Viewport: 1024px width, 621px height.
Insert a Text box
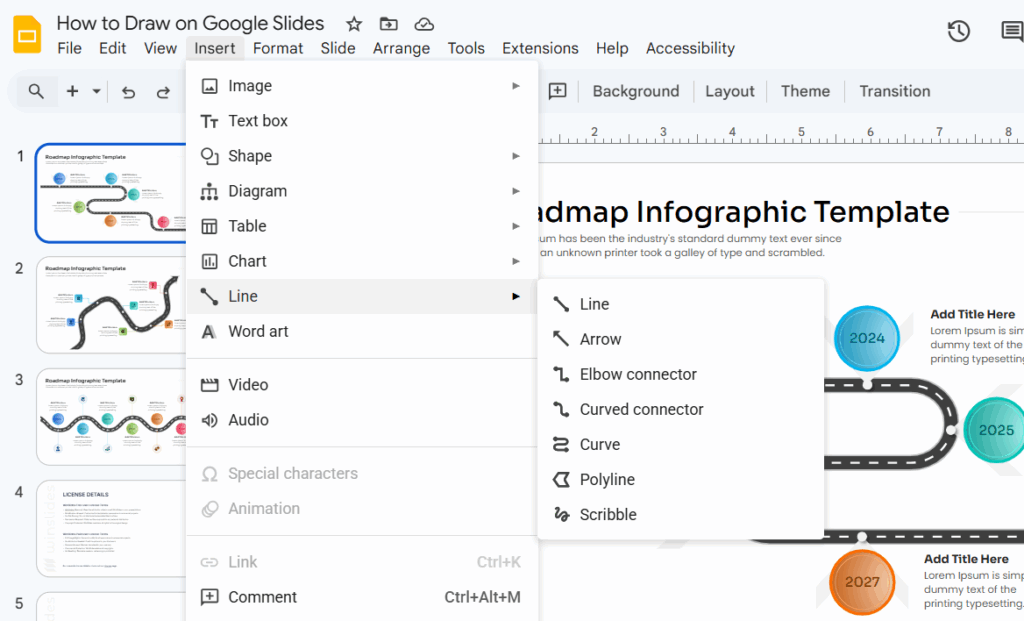pos(258,121)
